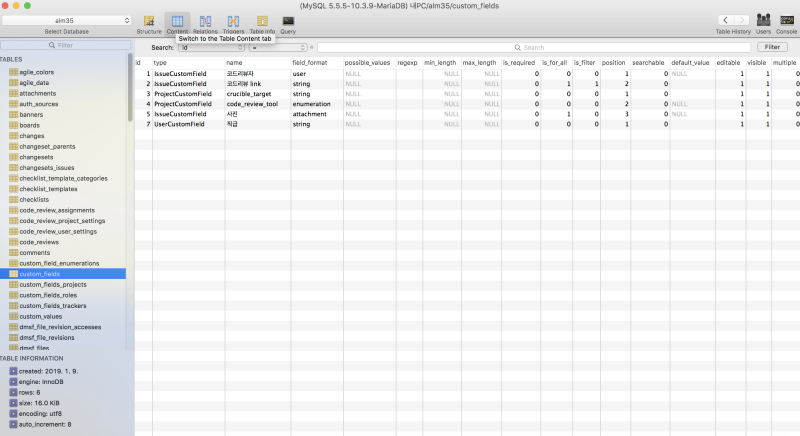Select the auth_sources table
The image size is (800, 436).
pyautogui.click(x=39, y=104)
